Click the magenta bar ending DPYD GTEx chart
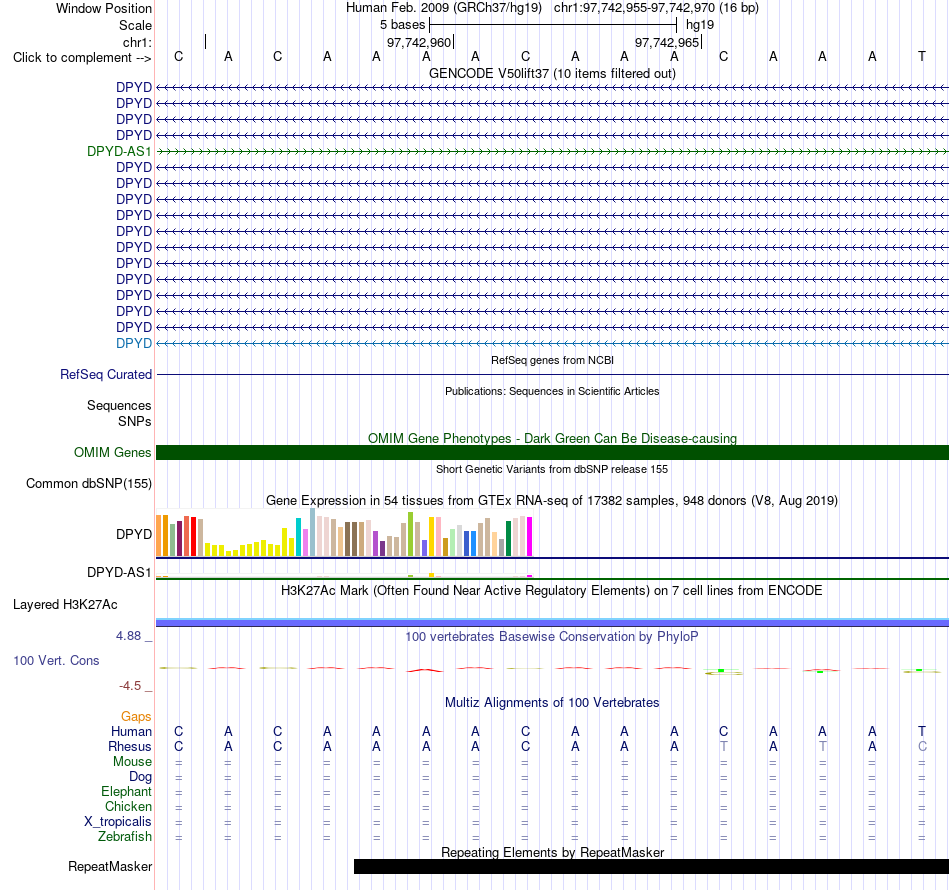Image resolution: width=950 pixels, height=890 pixels. [x=530, y=536]
